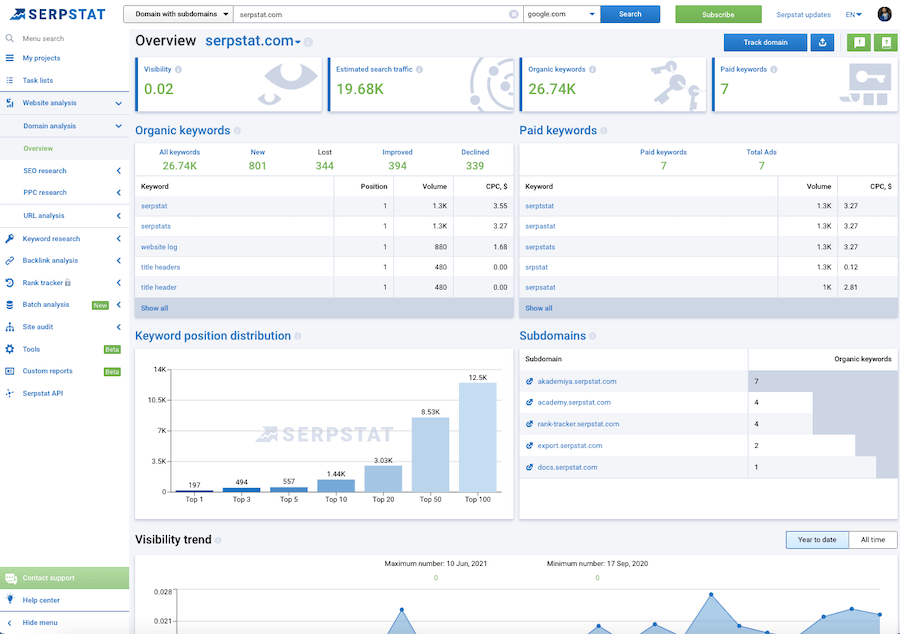Click Show all under Organic keywords

tap(154, 308)
